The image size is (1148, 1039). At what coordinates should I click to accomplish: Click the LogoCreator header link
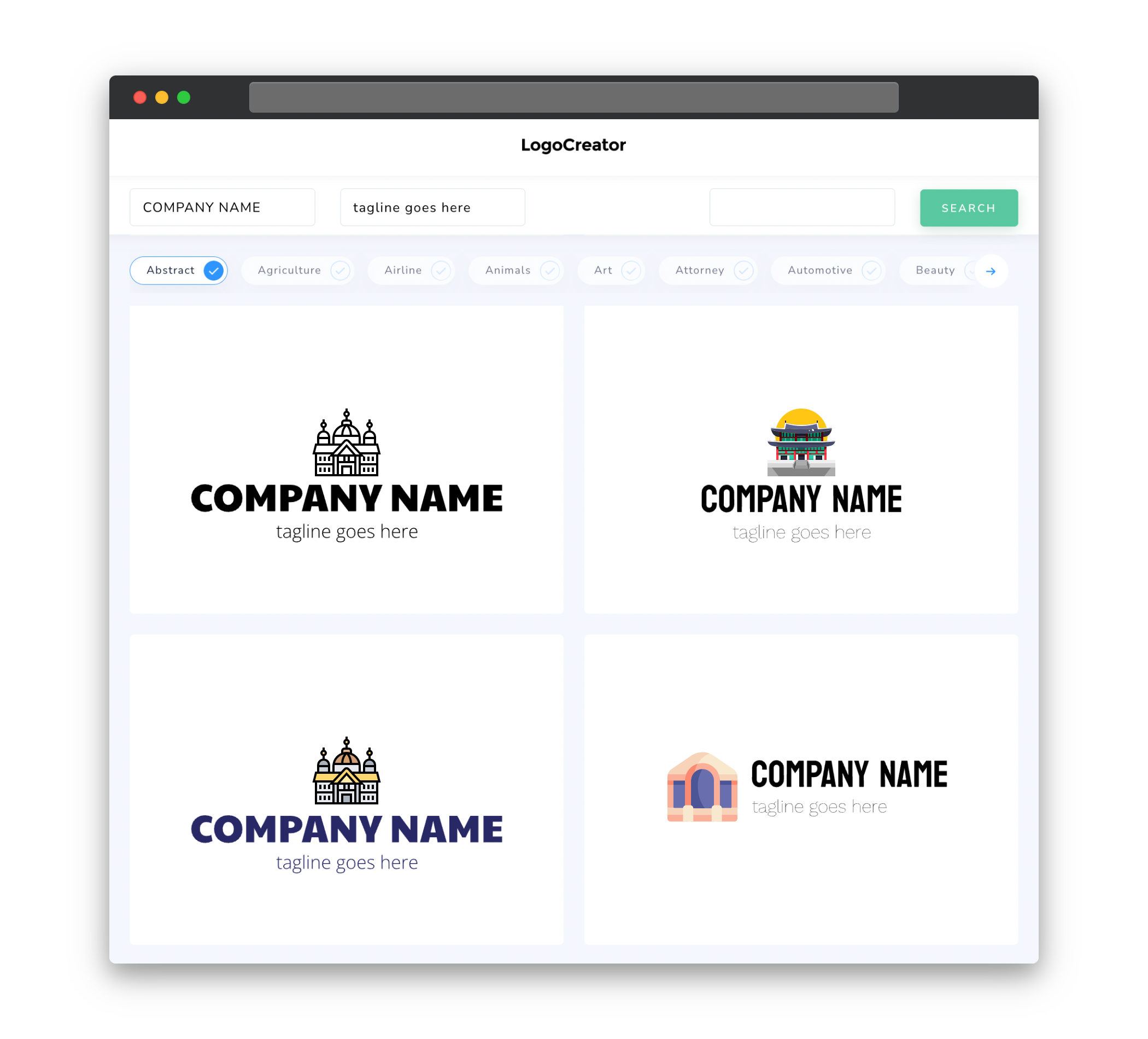pyautogui.click(x=574, y=145)
